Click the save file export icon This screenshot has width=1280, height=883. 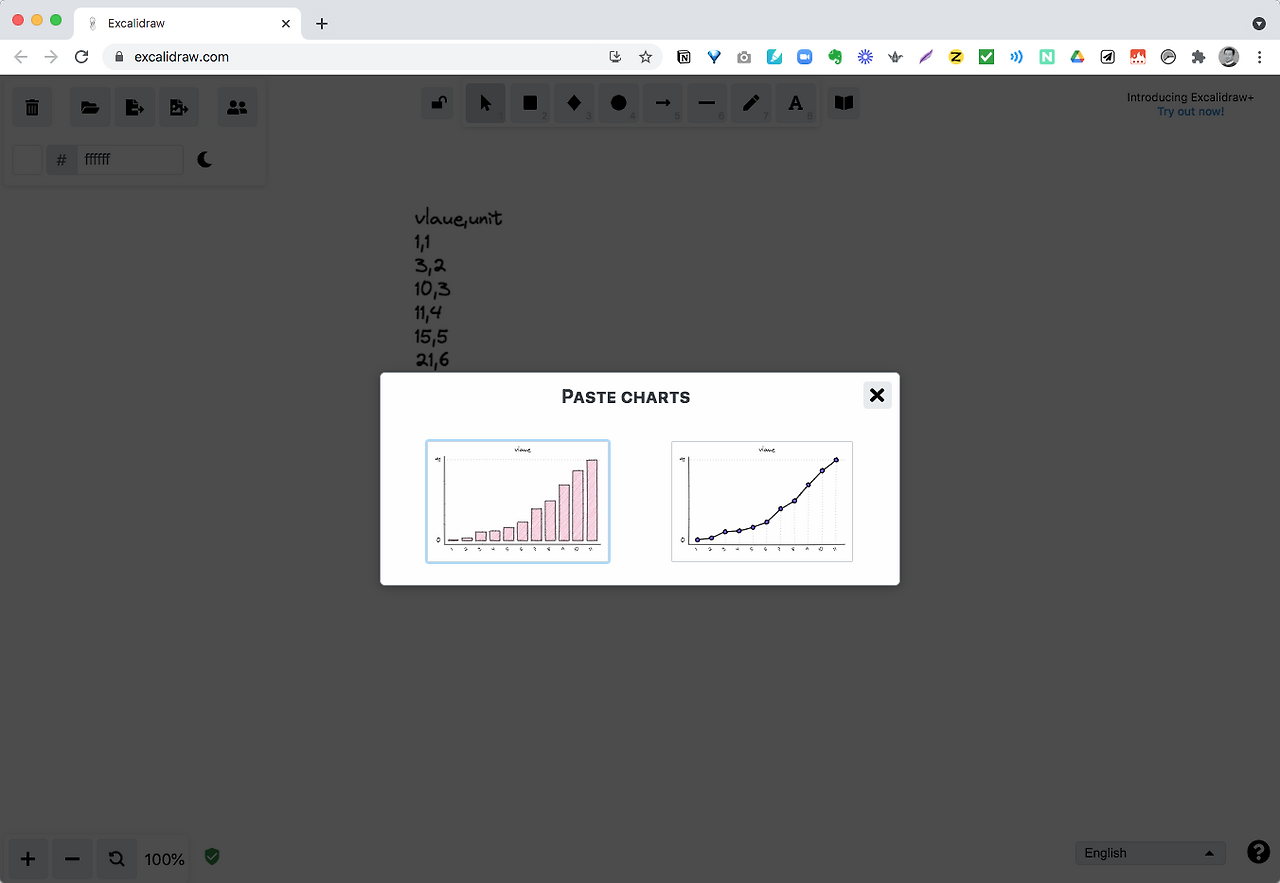(134, 107)
